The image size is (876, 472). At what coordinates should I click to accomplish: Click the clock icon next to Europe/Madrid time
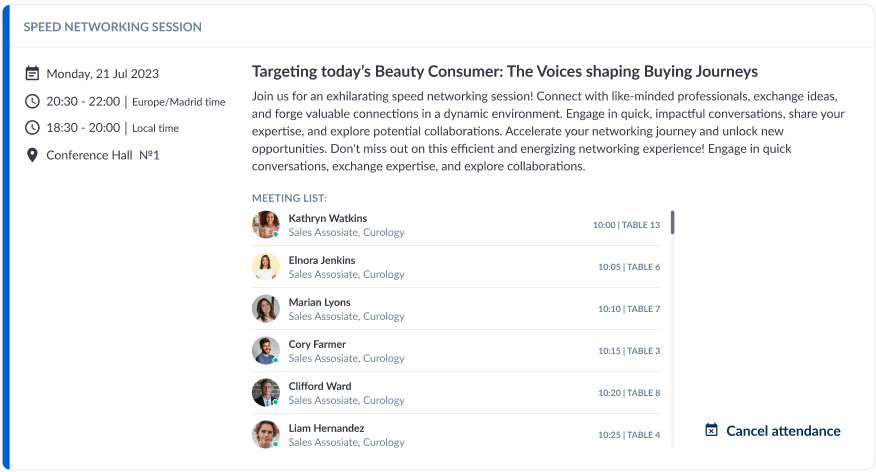click(32, 101)
